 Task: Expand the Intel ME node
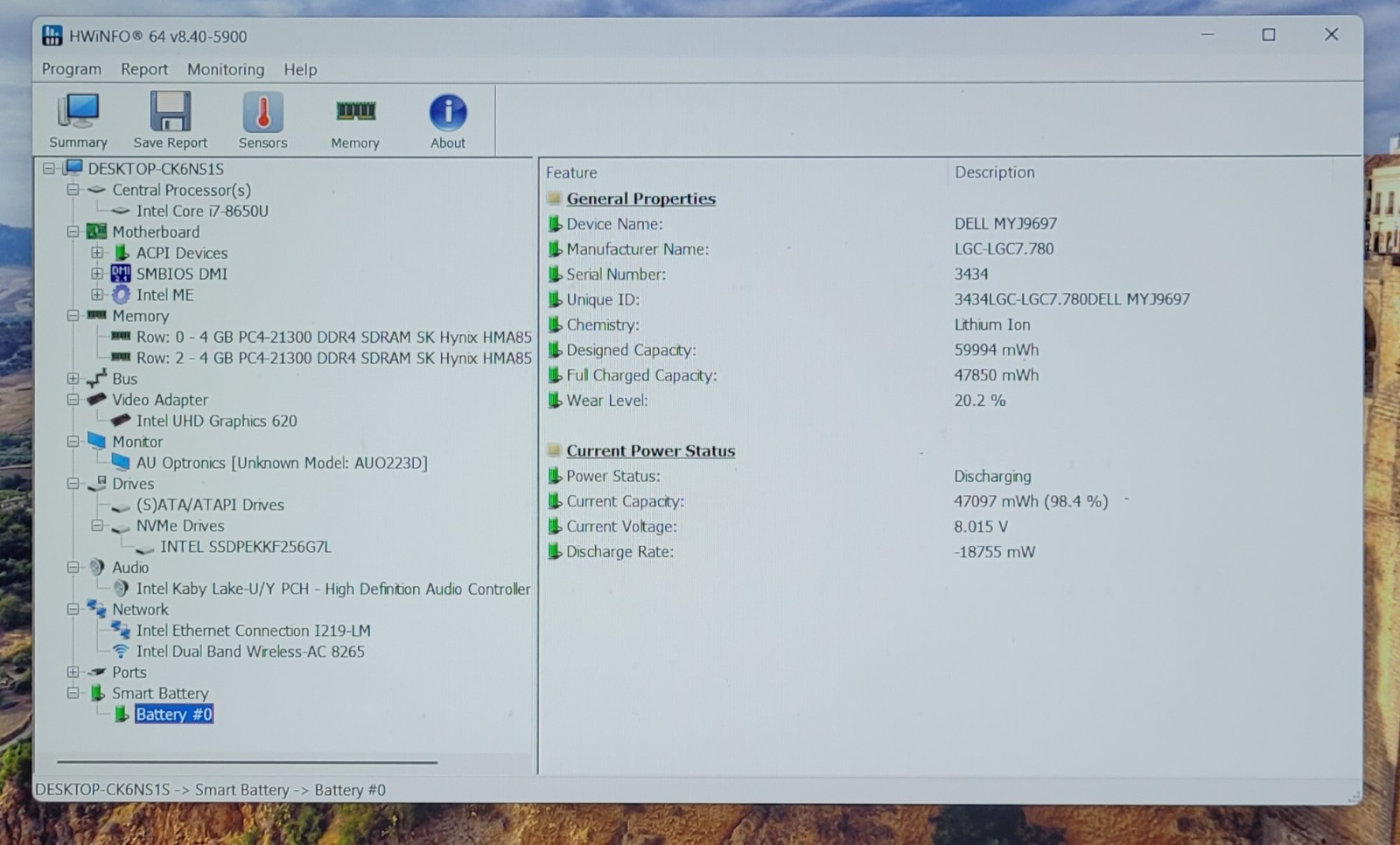click(97, 295)
